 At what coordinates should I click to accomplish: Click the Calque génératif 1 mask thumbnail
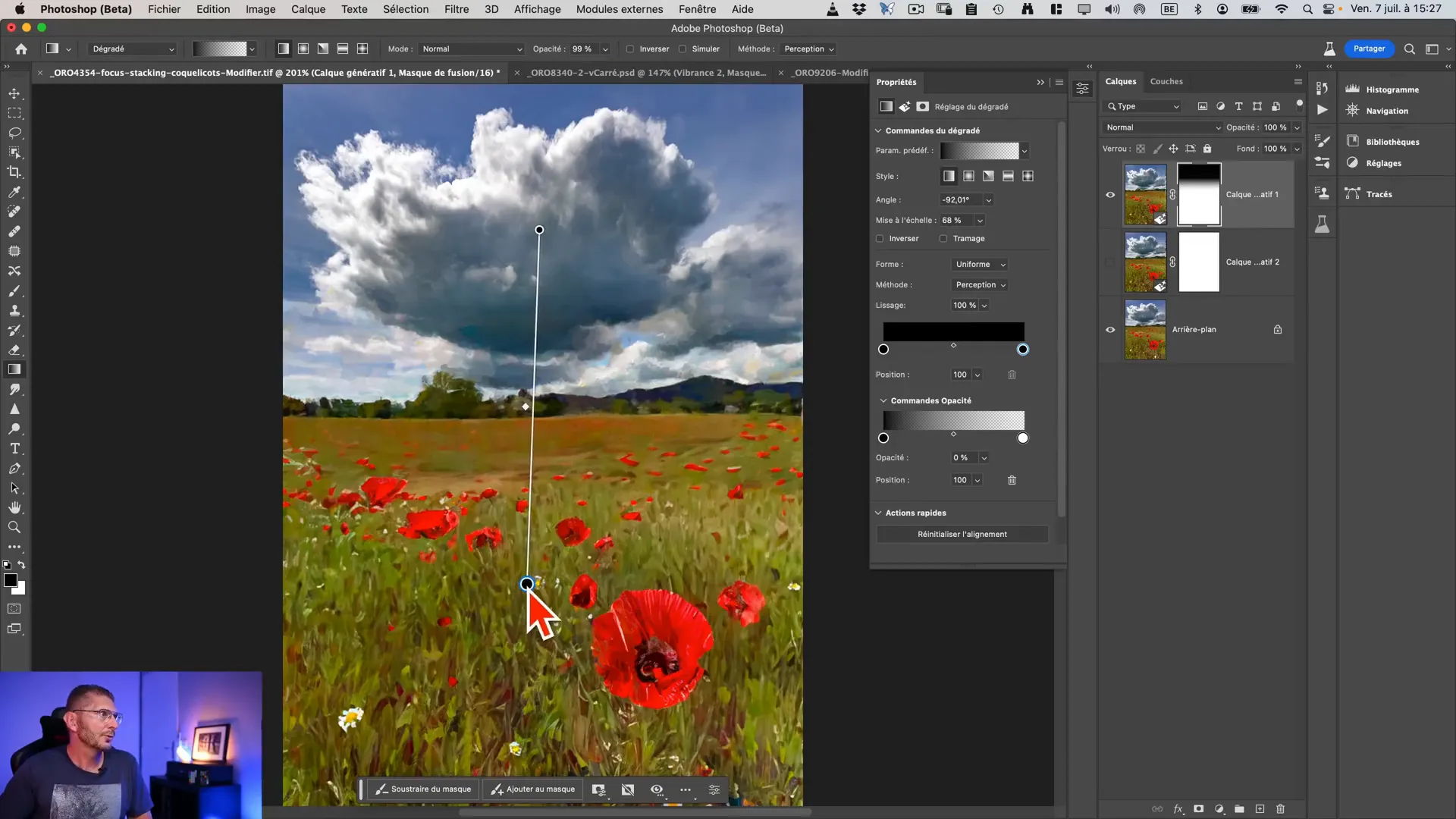pyautogui.click(x=1199, y=195)
